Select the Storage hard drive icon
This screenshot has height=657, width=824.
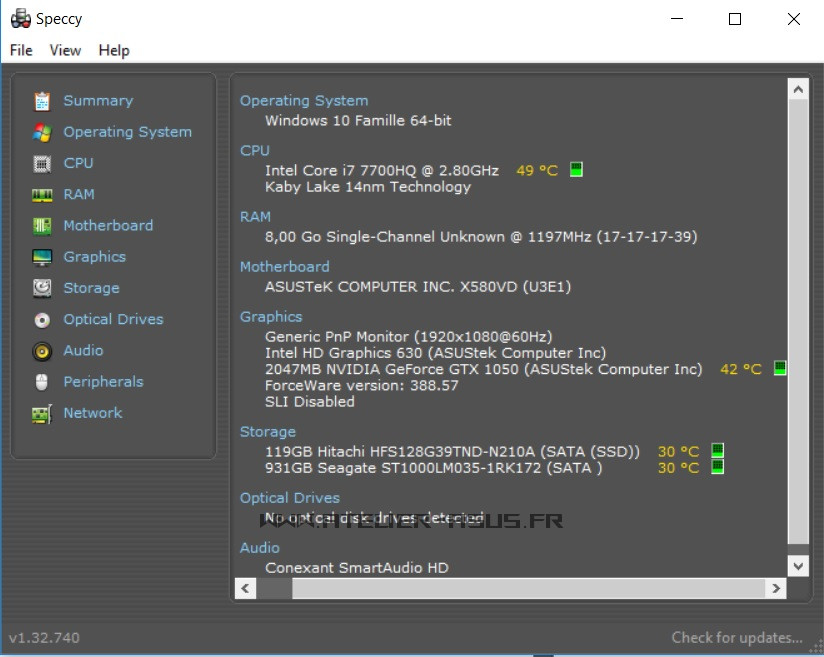coord(42,288)
